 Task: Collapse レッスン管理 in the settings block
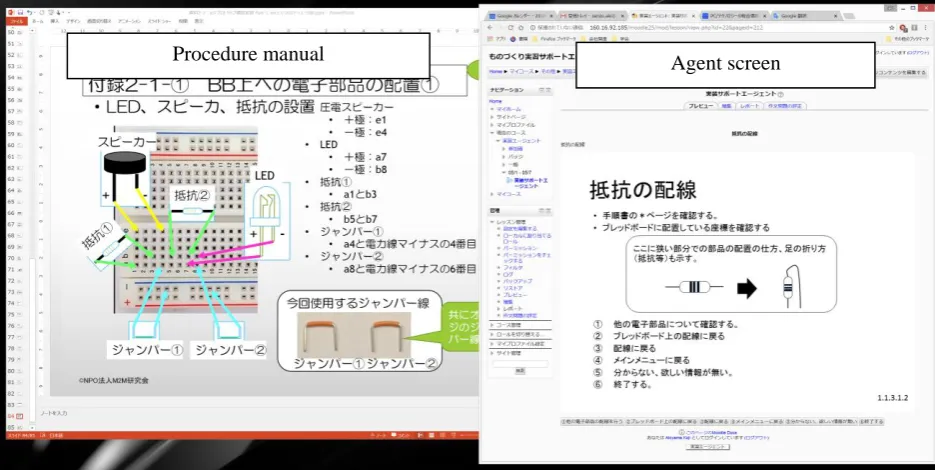[x=492, y=222]
